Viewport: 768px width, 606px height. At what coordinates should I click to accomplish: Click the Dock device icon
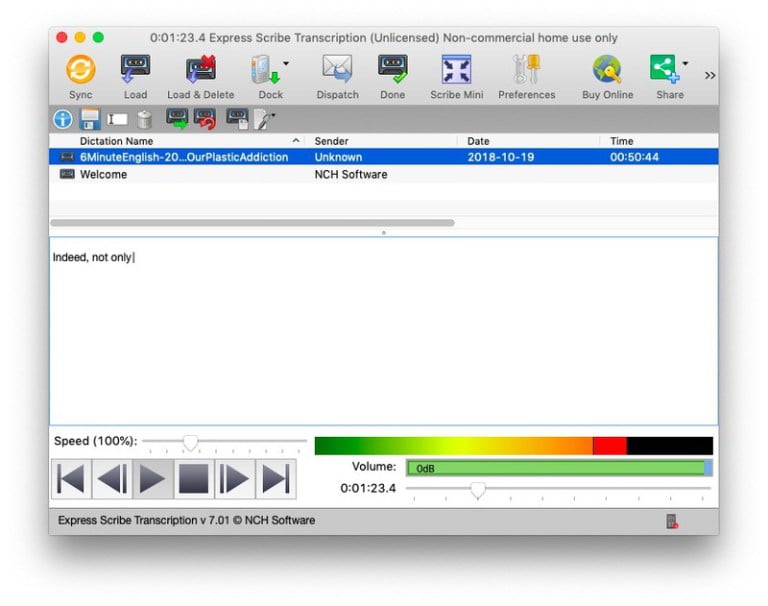[264, 69]
